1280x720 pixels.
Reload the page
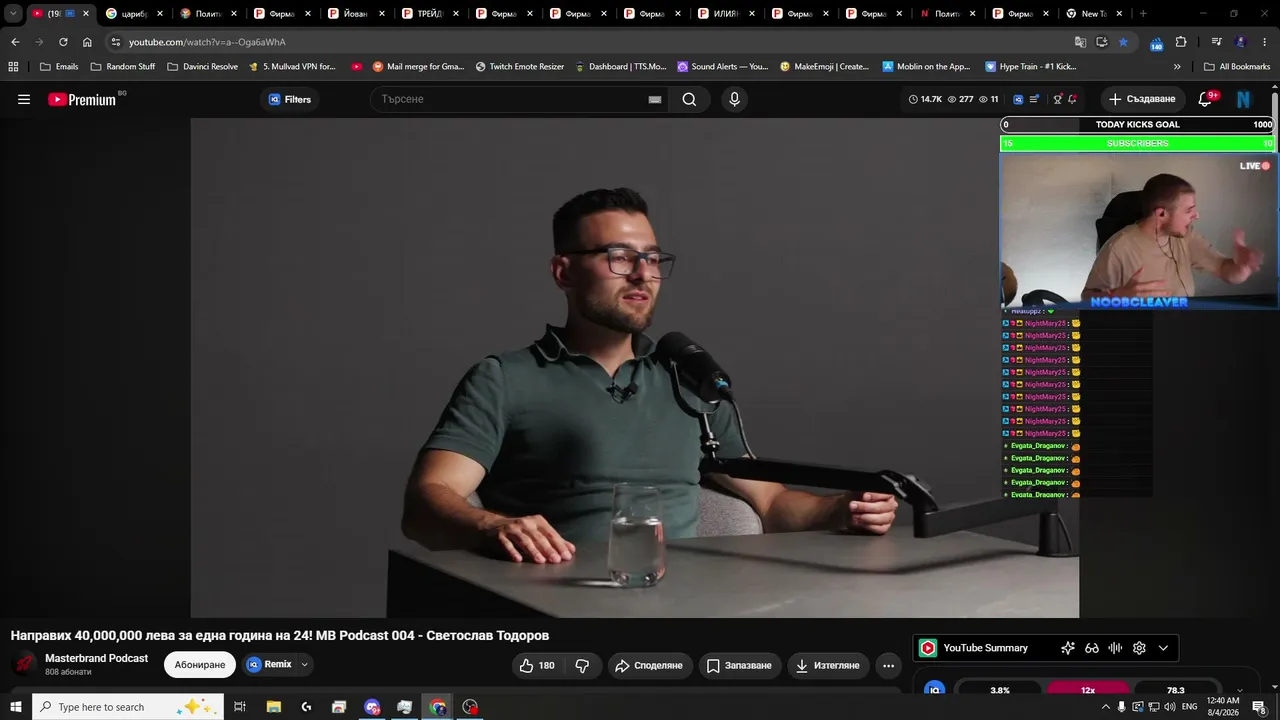coord(63,42)
